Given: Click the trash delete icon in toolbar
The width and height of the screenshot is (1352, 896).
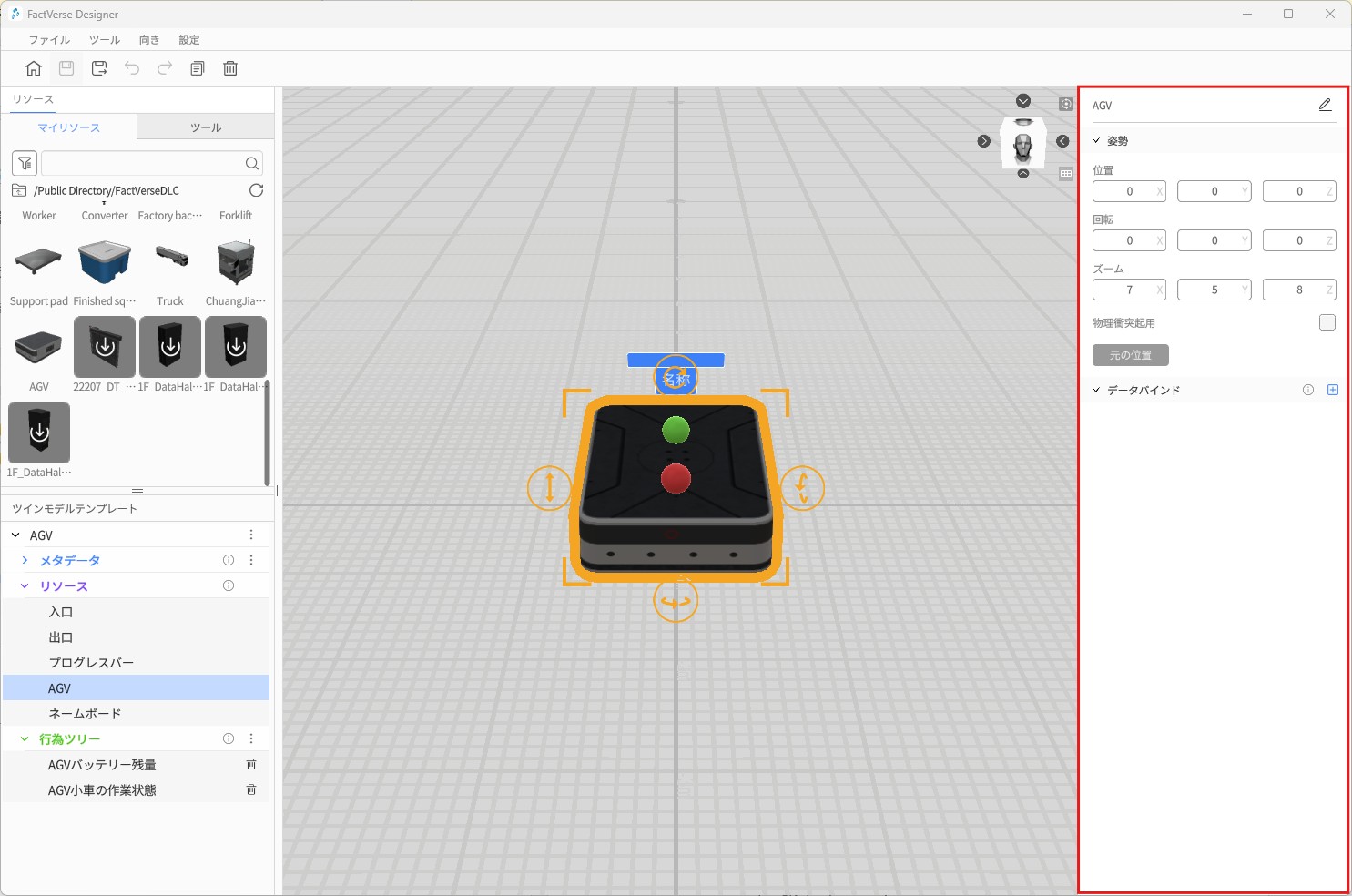Looking at the screenshot, I should point(230,68).
